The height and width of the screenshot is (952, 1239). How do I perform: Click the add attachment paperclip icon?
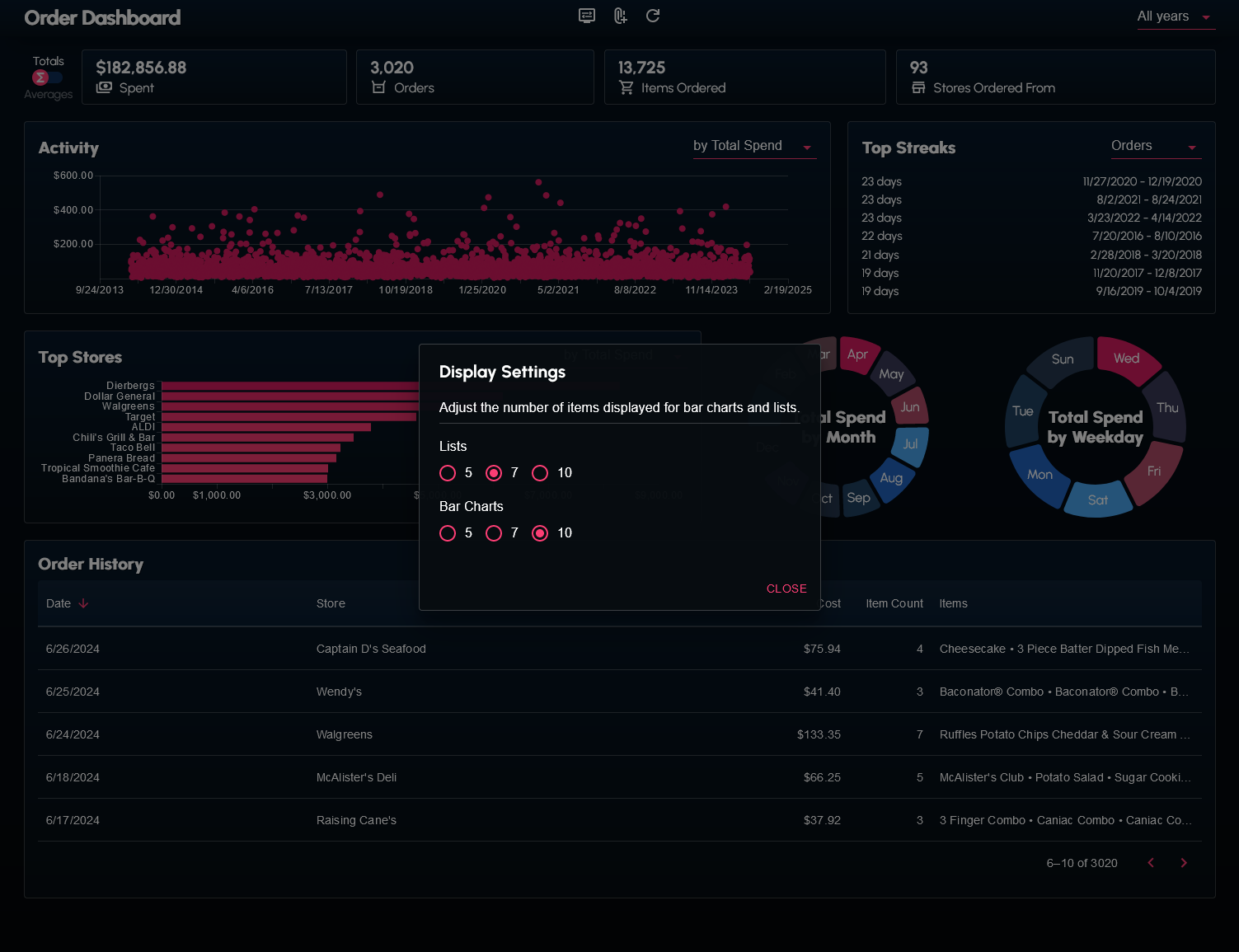point(620,16)
